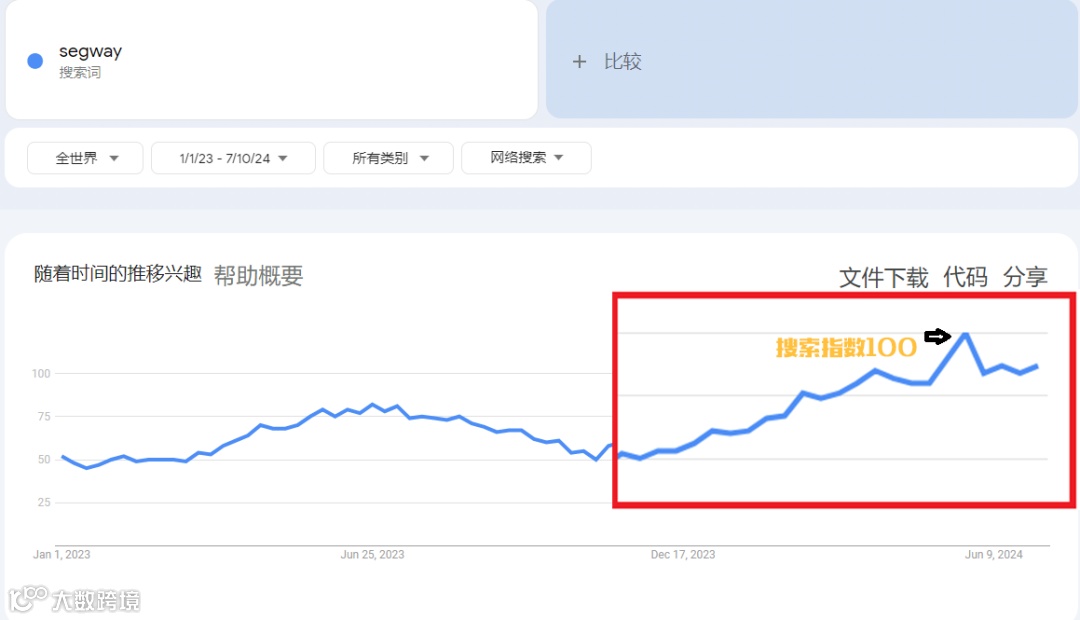Click the Jun 9, 2024 axis label
The height and width of the screenshot is (620, 1080).
coord(993,555)
